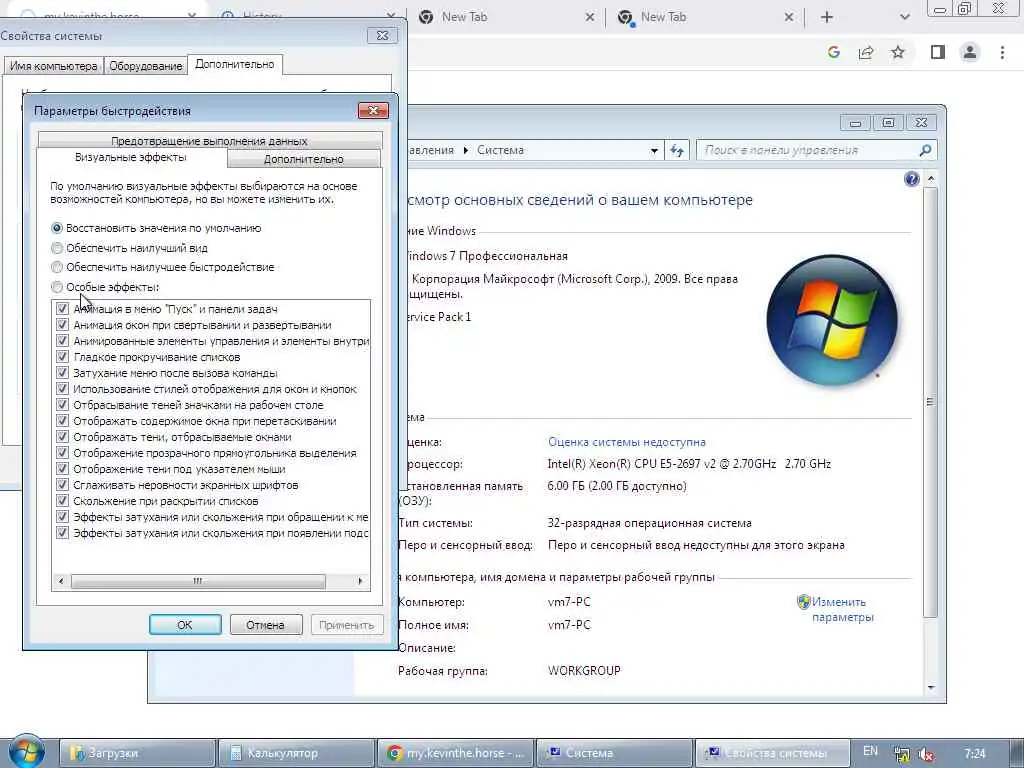The image size is (1024, 768).
Task: Open a new Chrome tab with plus
Action: click(827, 17)
